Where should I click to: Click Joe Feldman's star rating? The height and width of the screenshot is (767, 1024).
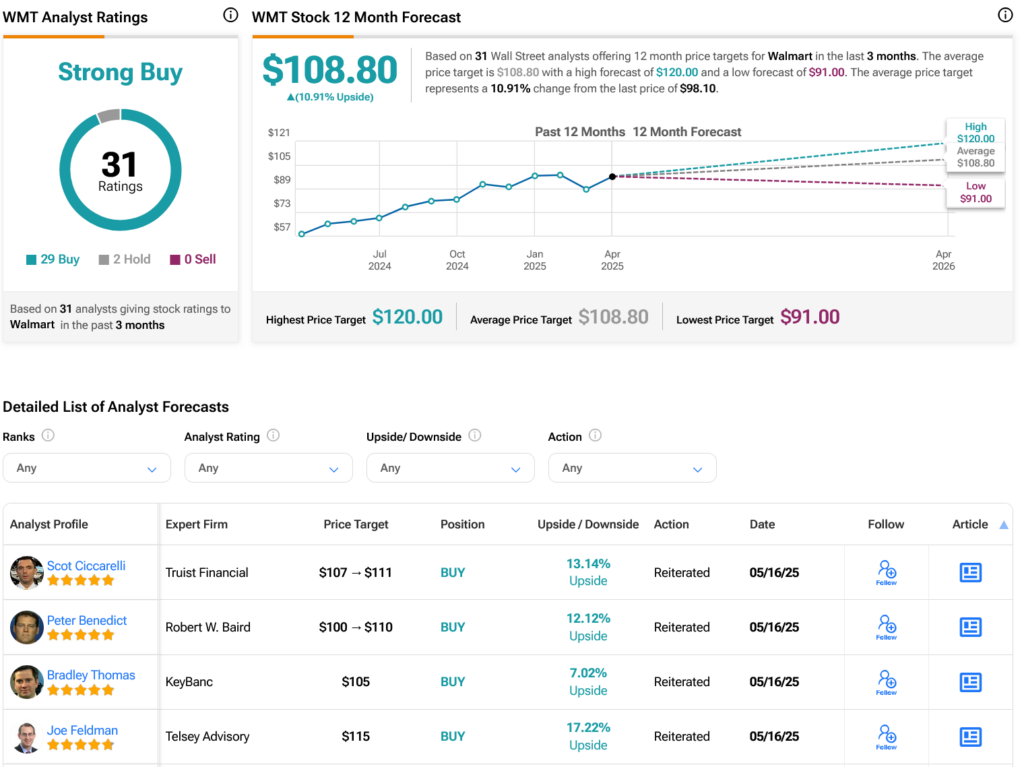tap(81, 745)
